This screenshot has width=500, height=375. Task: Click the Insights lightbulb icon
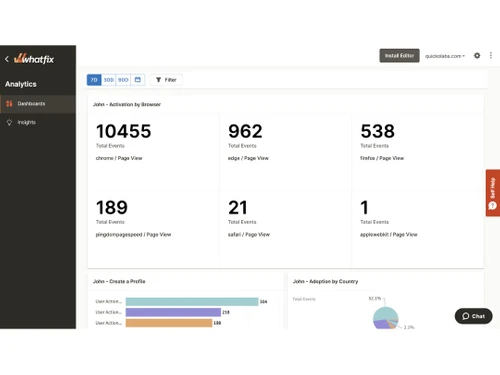(9, 122)
